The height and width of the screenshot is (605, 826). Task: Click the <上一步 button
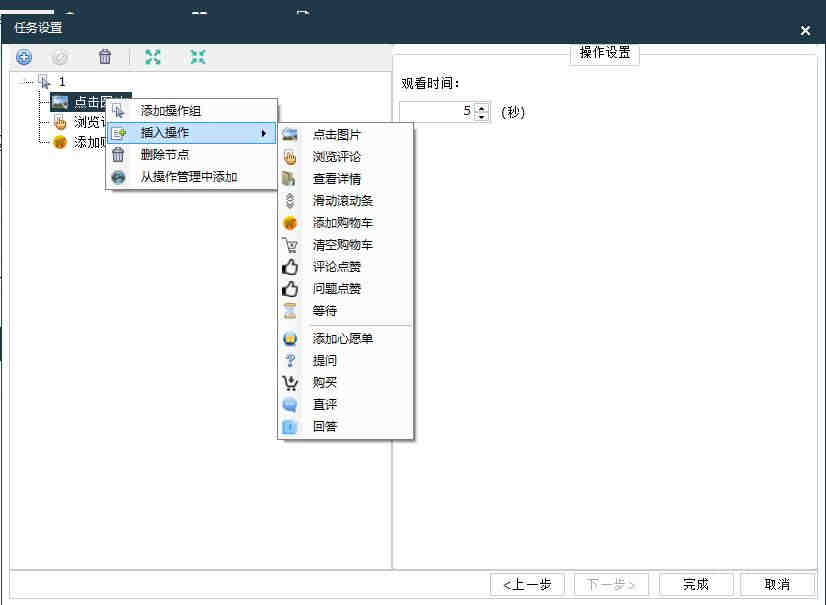click(527, 584)
